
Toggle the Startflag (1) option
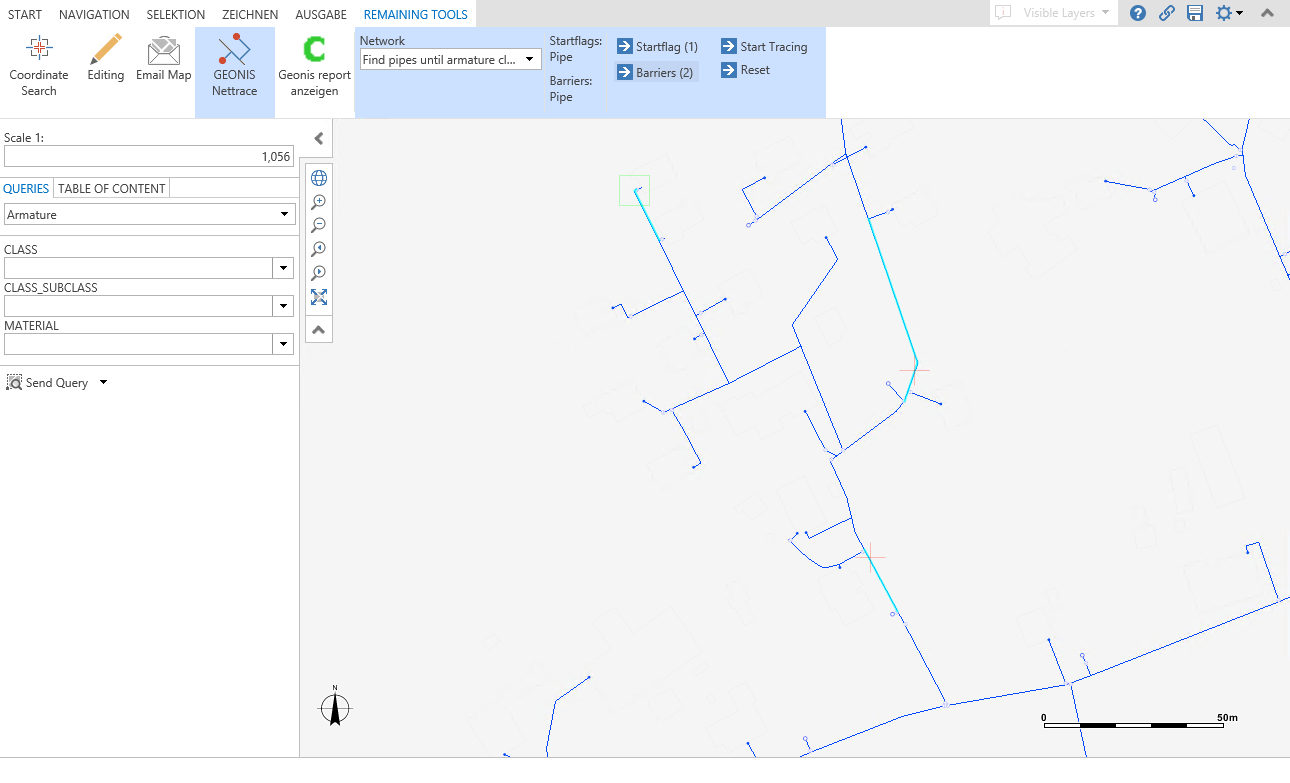point(657,46)
